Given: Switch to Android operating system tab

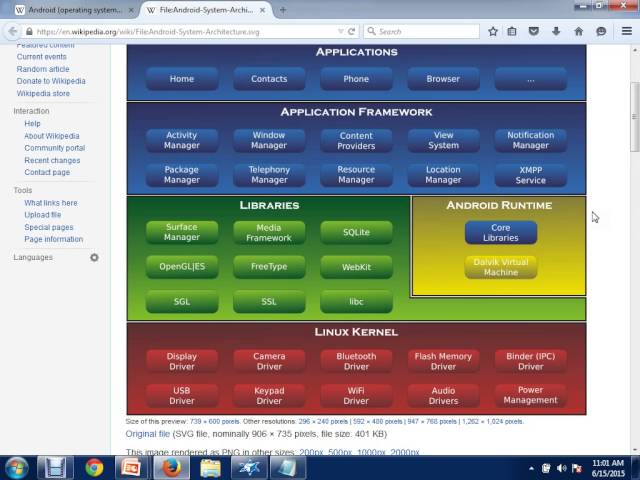Looking at the screenshot, I should (75, 10).
